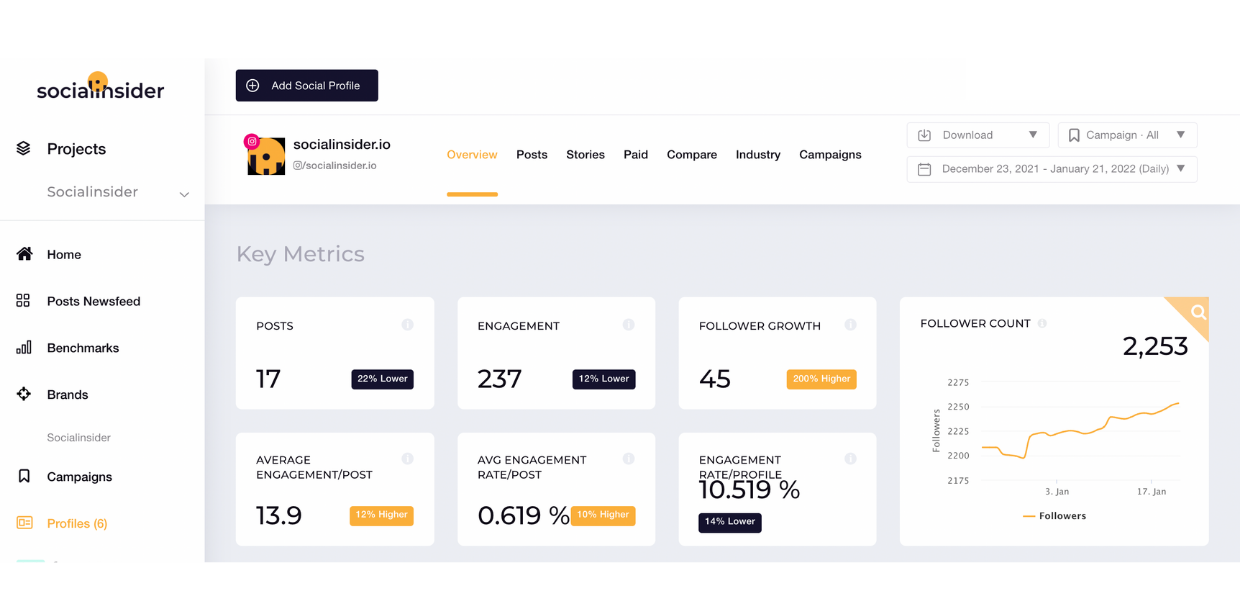Screen dimensions: 1240x600
Task: Click the socialinsider.io profile name
Action: pyautogui.click(x=342, y=145)
